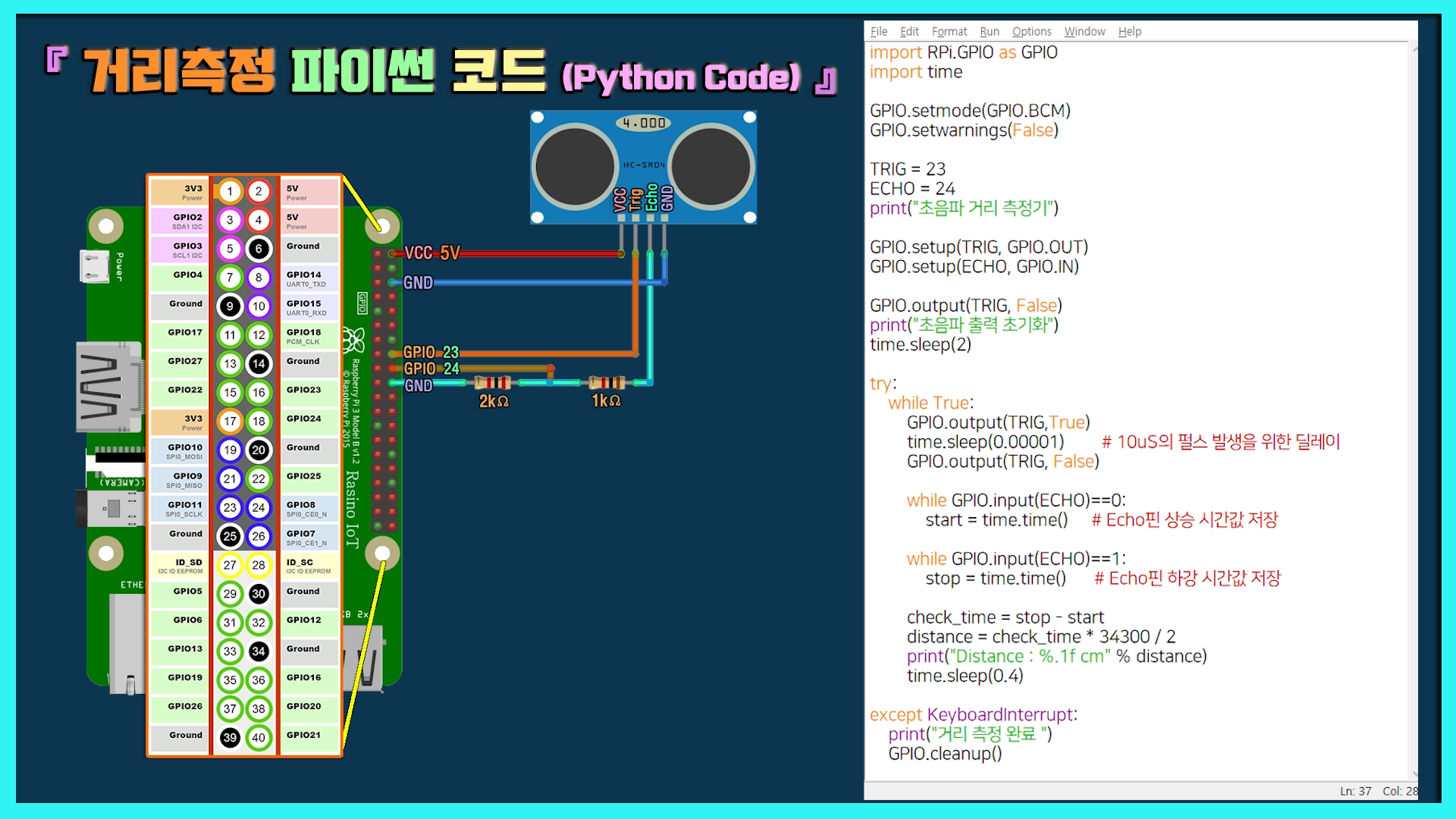This screenshot has height=819, width=1456.
Task: Click pin 40 GPIO21 circle
Action: click(259, 737)
